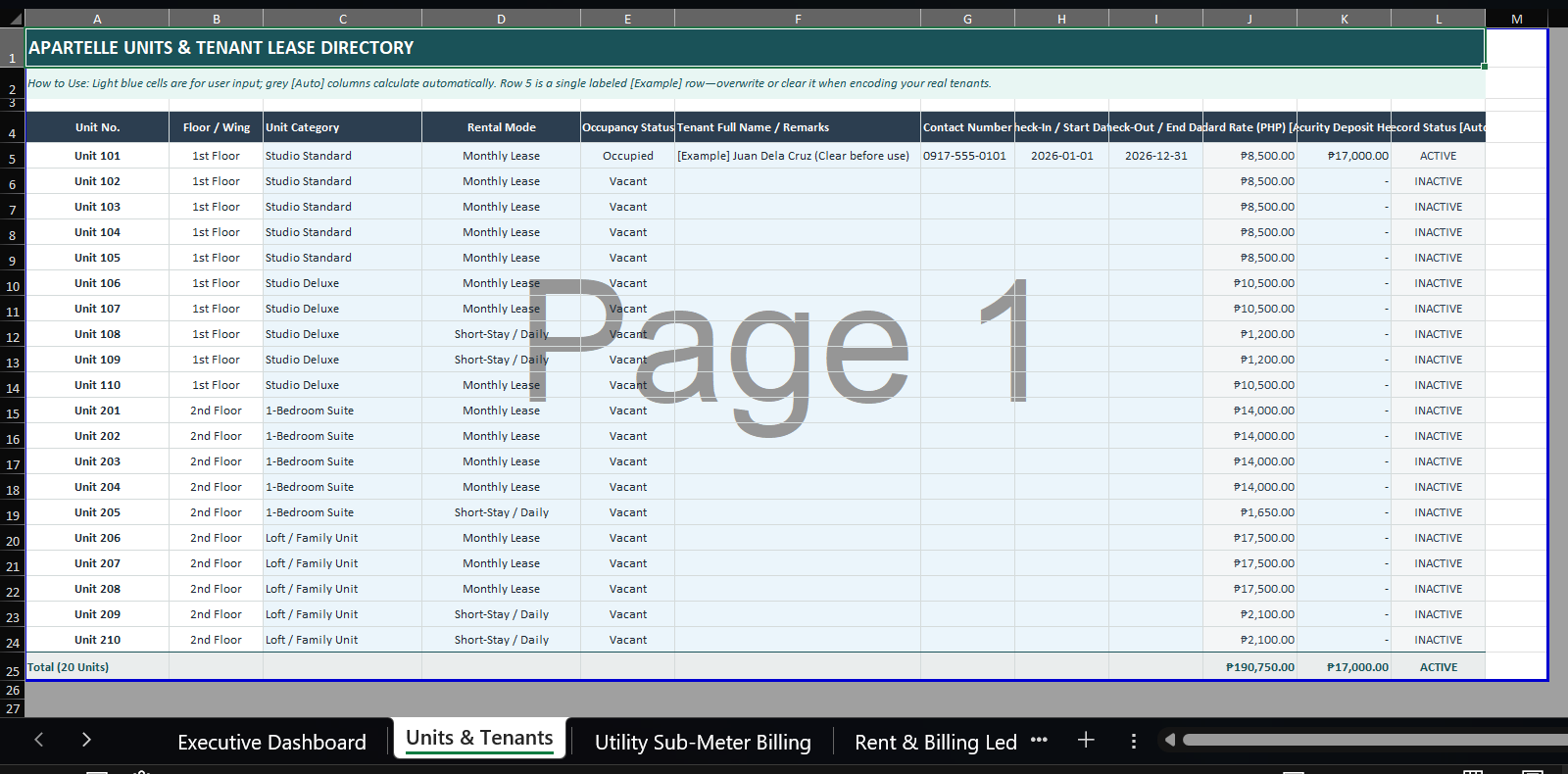Go to the next sheet with right arrow
Viewport: 1568px width, 774px height.
point(86,740)
